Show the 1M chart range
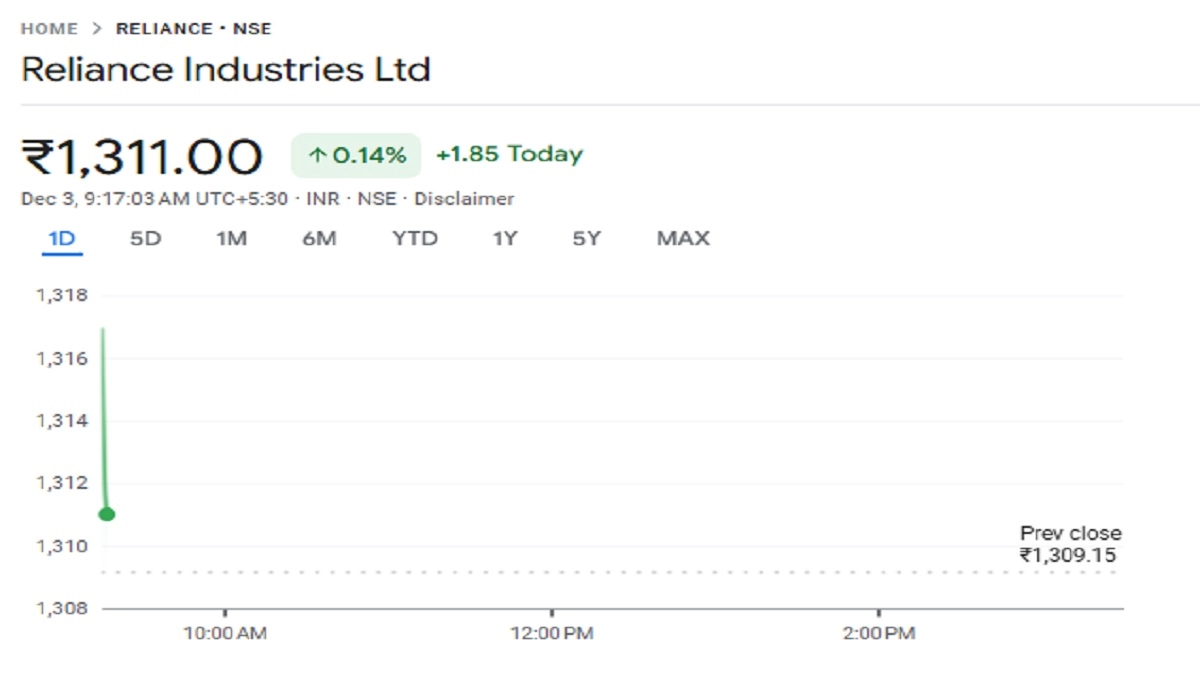The height and width of the screenshot is (675, 1200). pyautogui.click(x=232, y=238)
